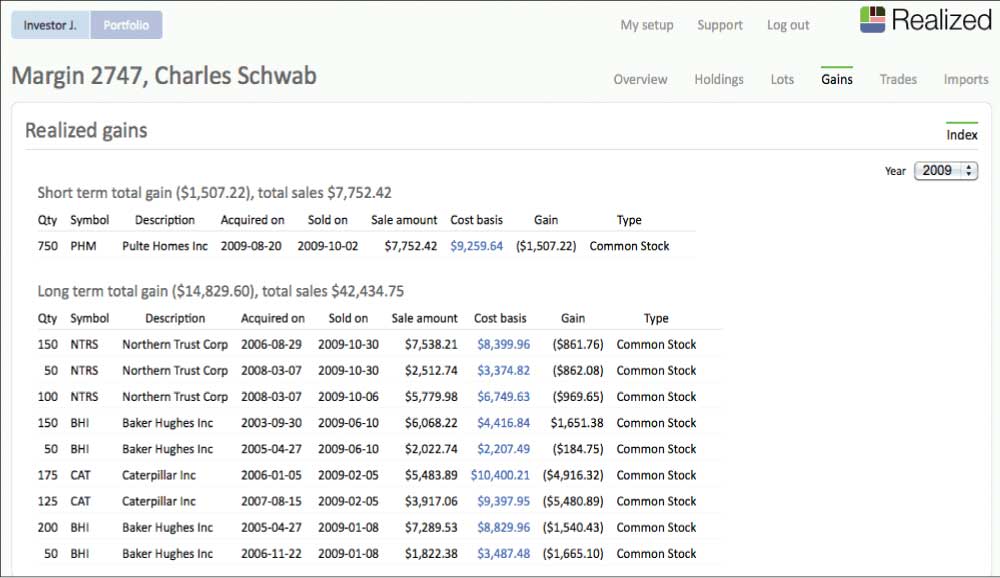This screenshot has width=1000, height=578.
Task: Click the Margin 2747, Charles Schwab heading
Action: tap(164, 76)
